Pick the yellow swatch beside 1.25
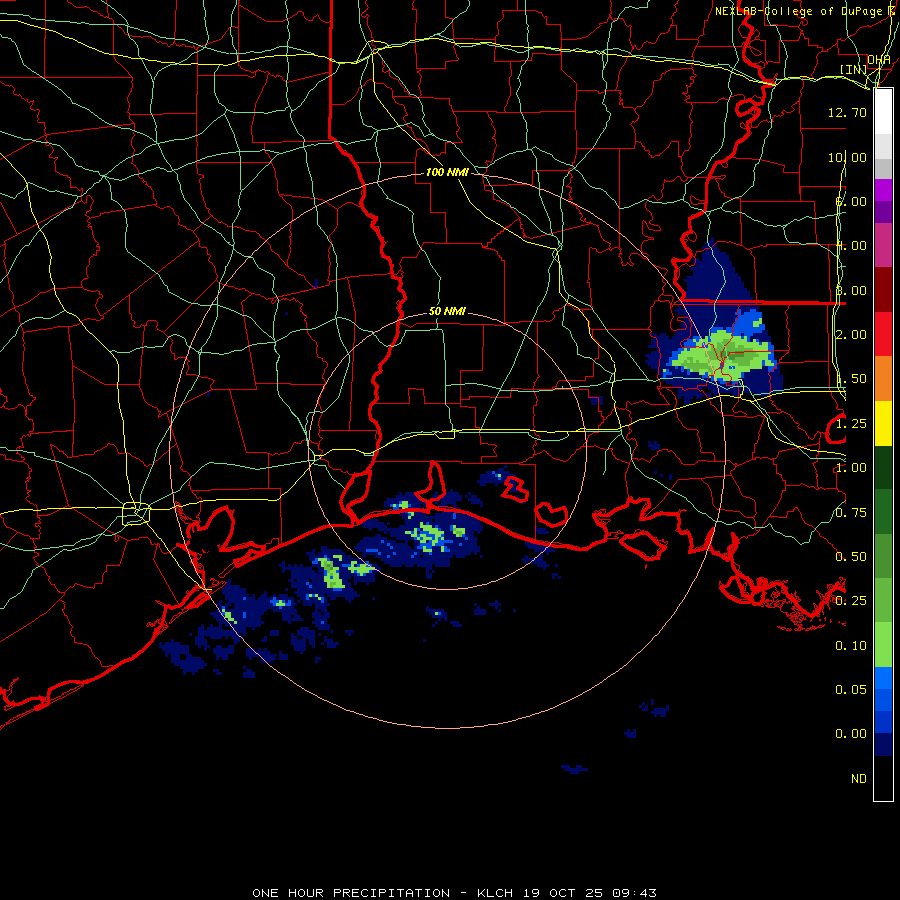Image resolution: width=900 pixels, height=900 pixels. [883, 423]
